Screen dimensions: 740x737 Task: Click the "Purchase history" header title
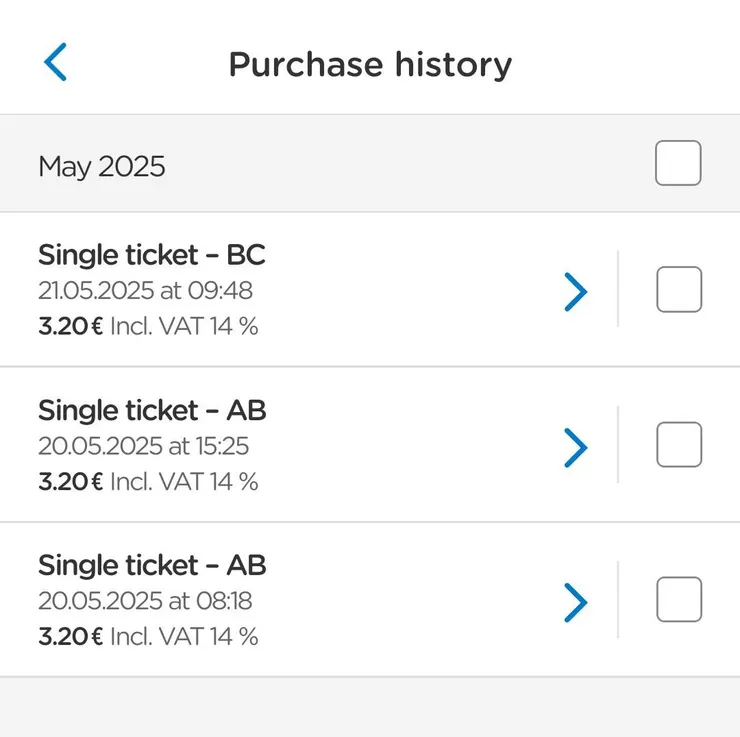coord(370,64)
